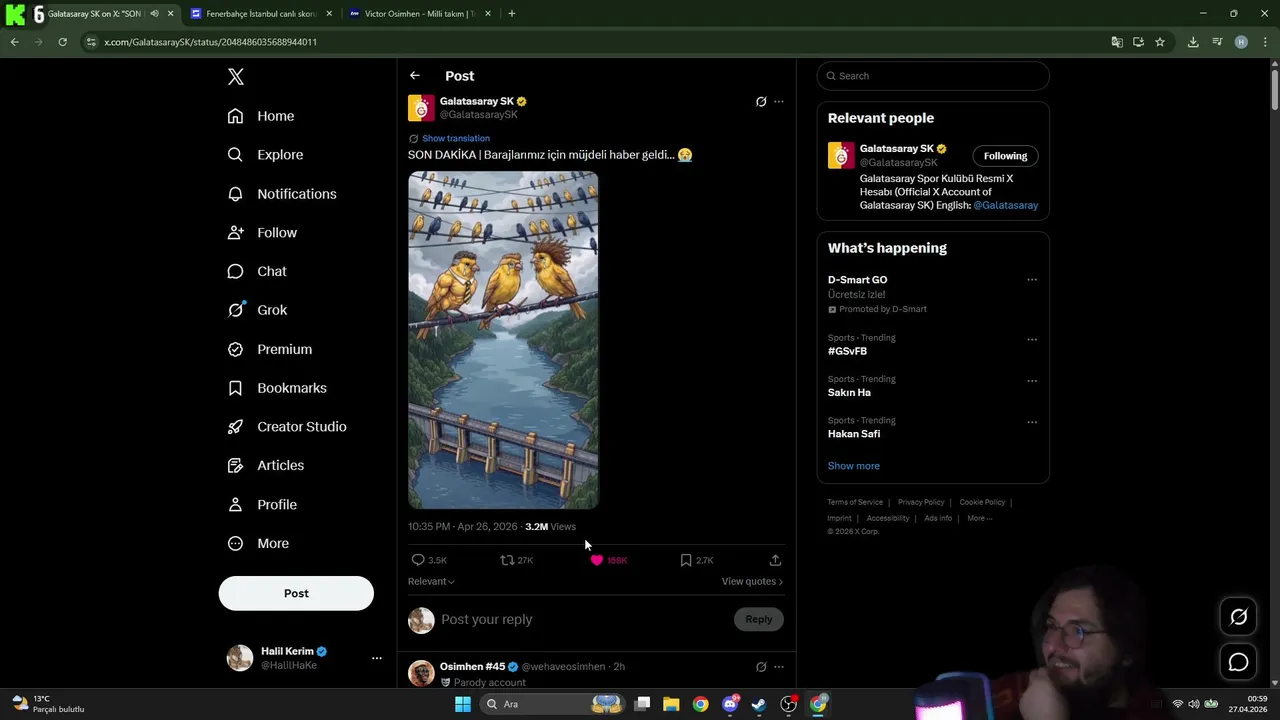Toggle the pink like heart
The width and height of the screenshot is (1280, 720).
click(597, 560)
